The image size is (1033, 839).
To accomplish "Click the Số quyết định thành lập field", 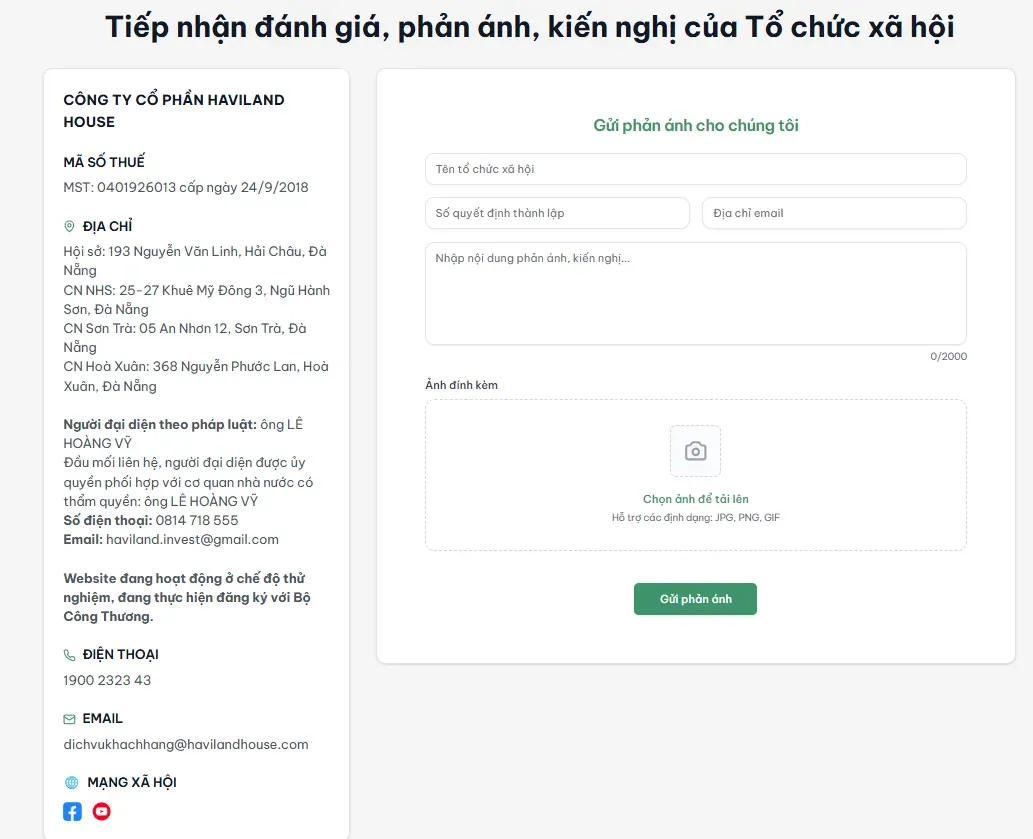I will pos(557,213).
